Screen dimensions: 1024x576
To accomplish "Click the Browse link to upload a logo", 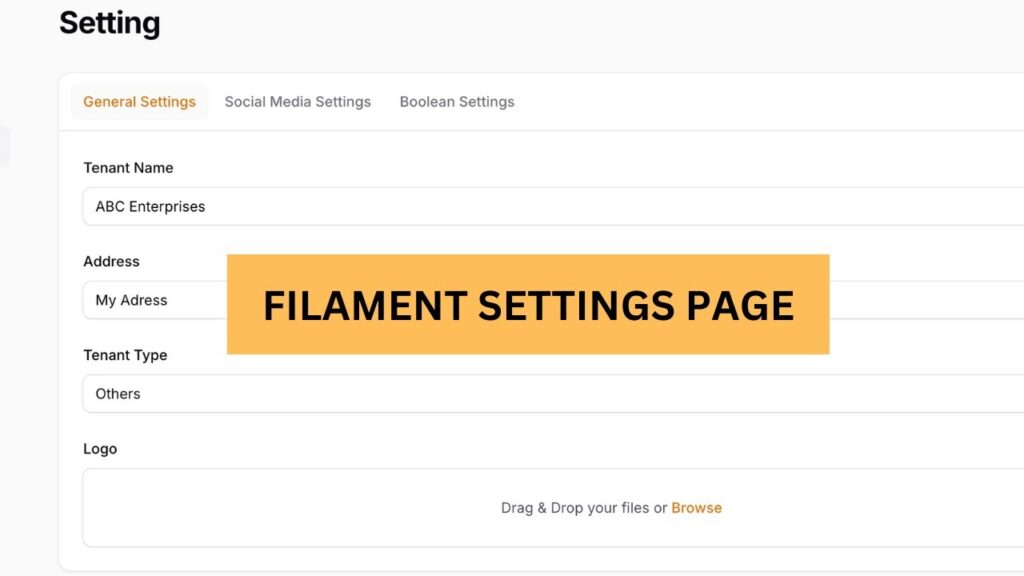I will point(697,508).
